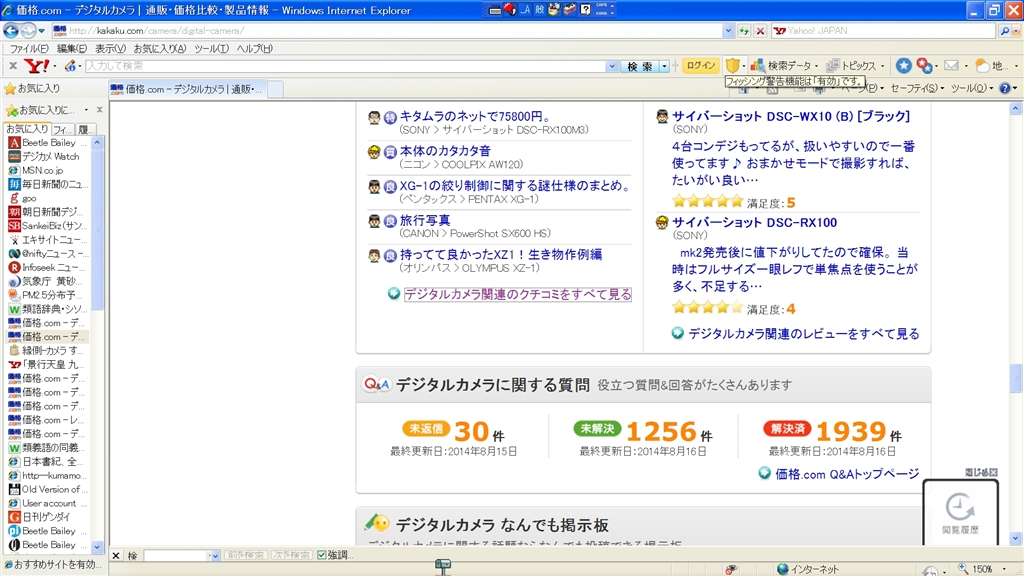The width and height of the screenshot is (1024, 576).
Task: Close the Yahoo toolbar with its X
Action: (12, 65)
